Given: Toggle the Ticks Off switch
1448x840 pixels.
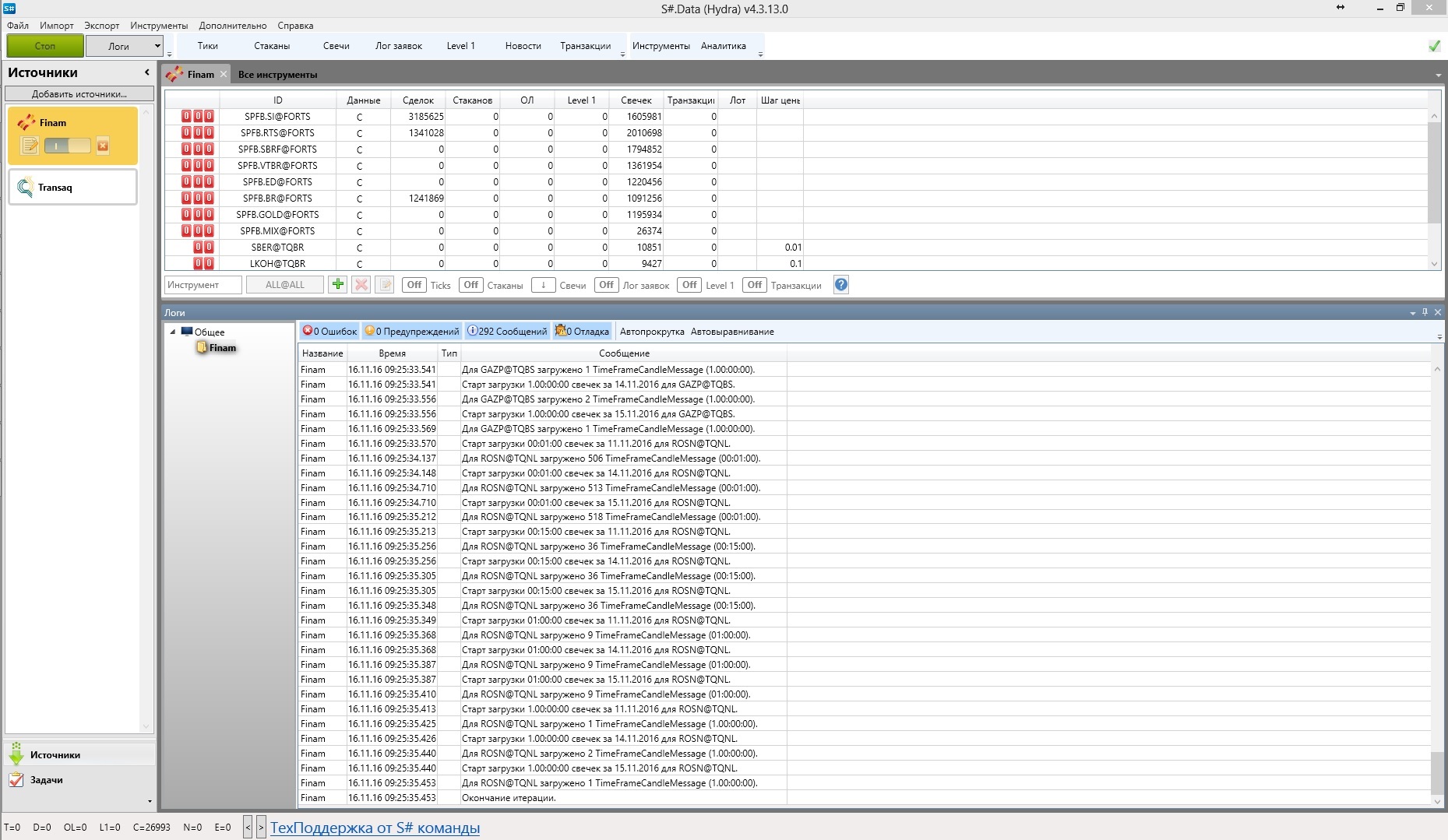Looking at the screenshot, I should point(414,285).
